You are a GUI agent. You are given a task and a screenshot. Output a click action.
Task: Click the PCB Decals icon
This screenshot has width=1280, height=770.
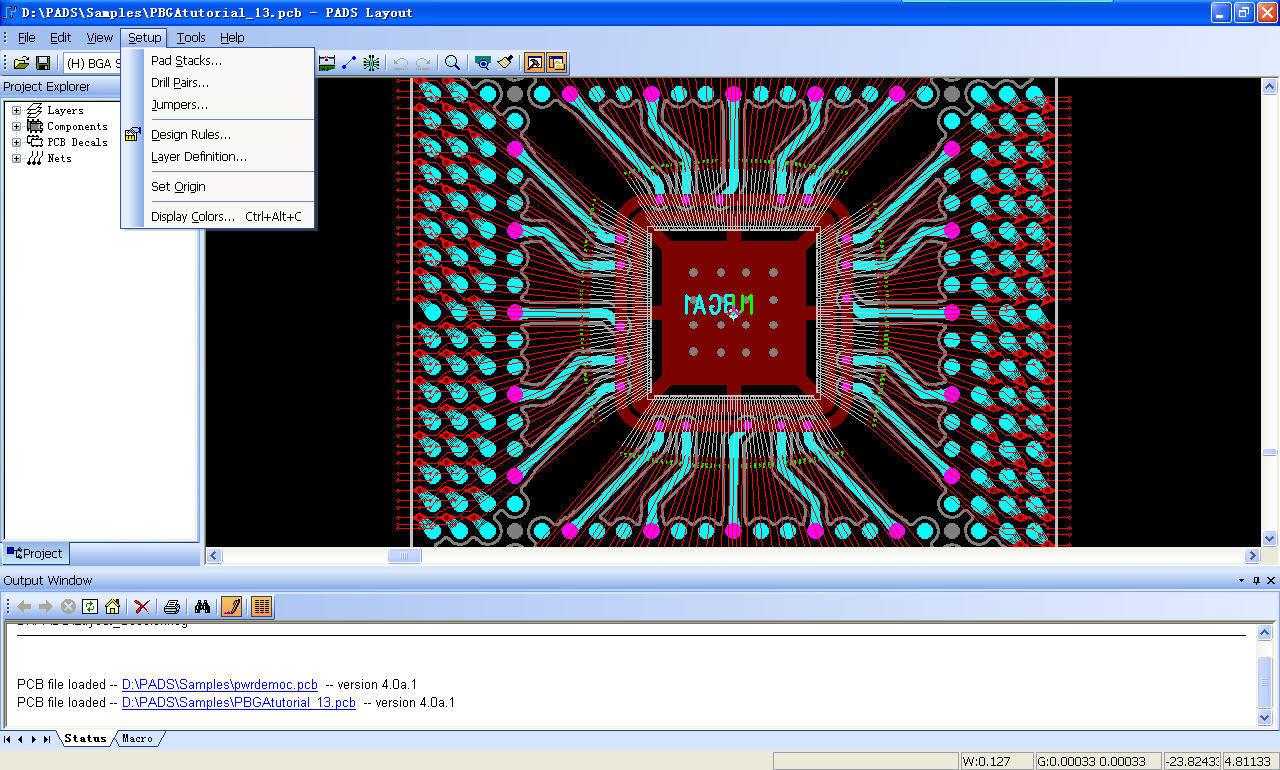pos(34,142)
